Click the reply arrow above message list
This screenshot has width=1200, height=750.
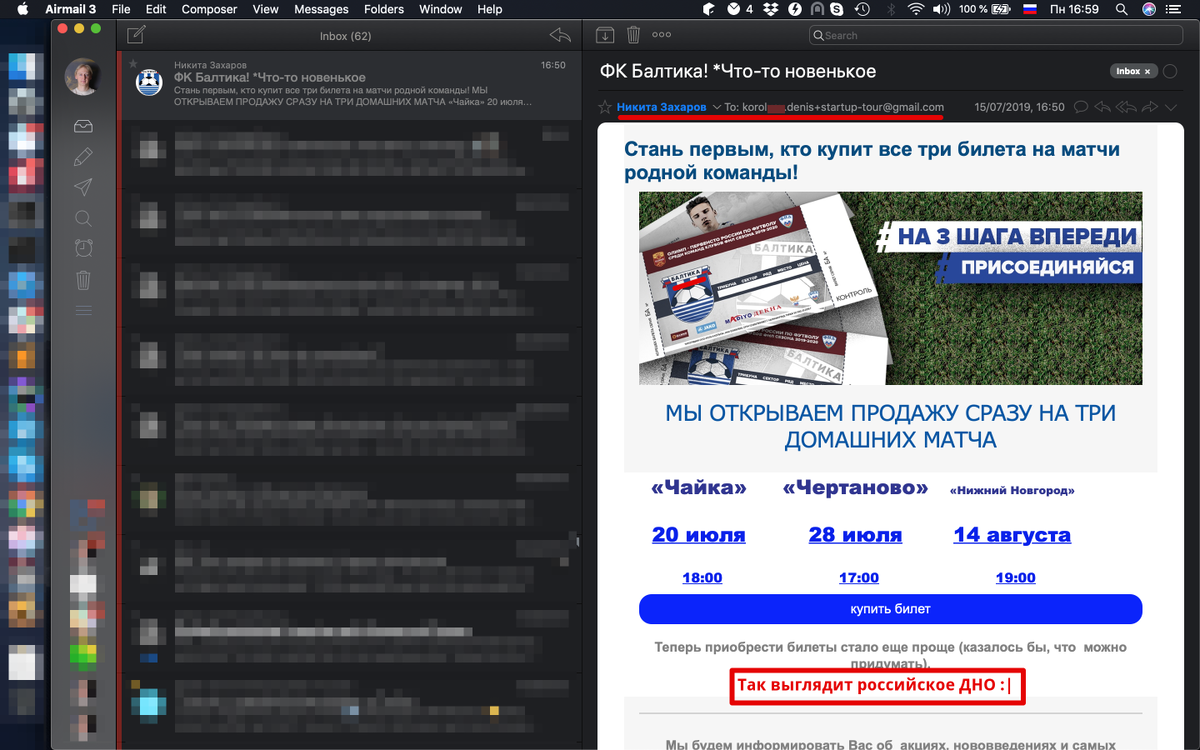560,35
